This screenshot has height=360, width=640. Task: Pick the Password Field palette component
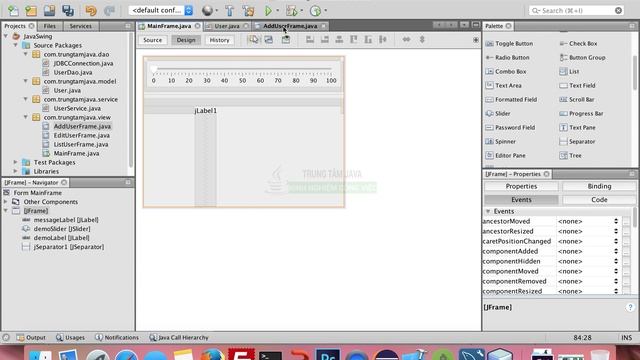coord(510,127)
